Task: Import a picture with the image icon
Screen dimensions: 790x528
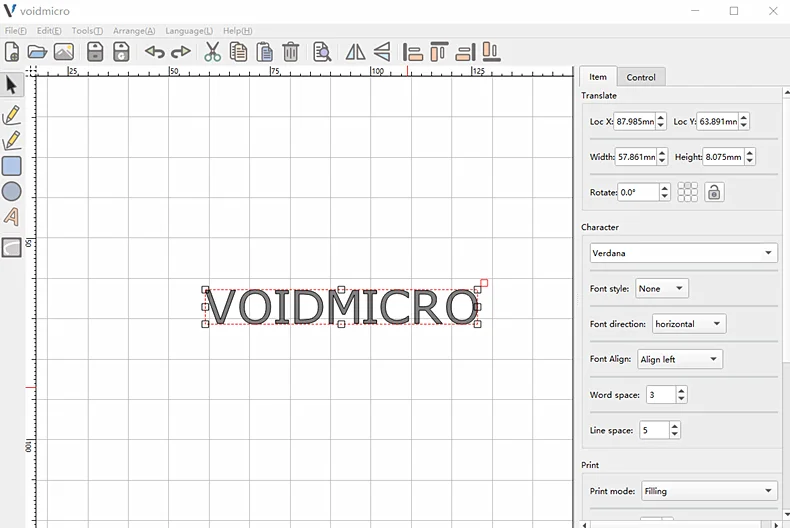Action: (64, 52)
